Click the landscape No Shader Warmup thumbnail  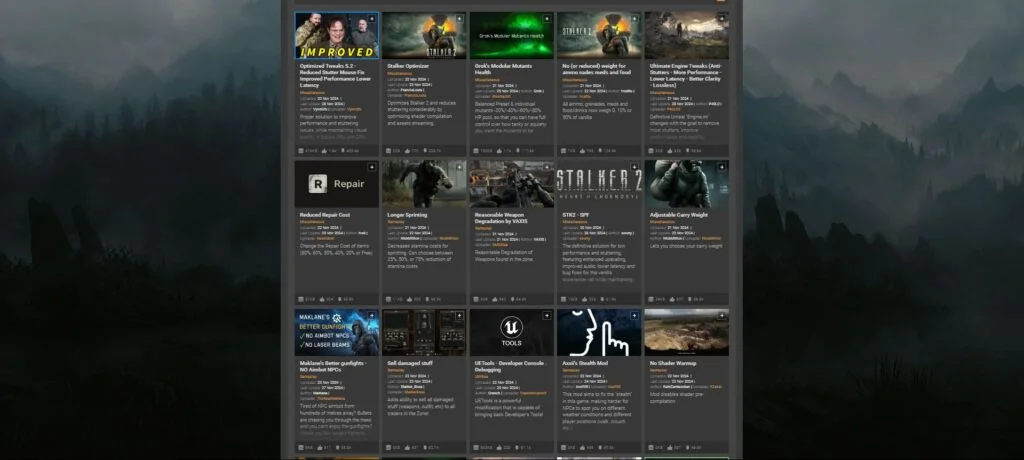pyautogui.click(x=686, y=332)
